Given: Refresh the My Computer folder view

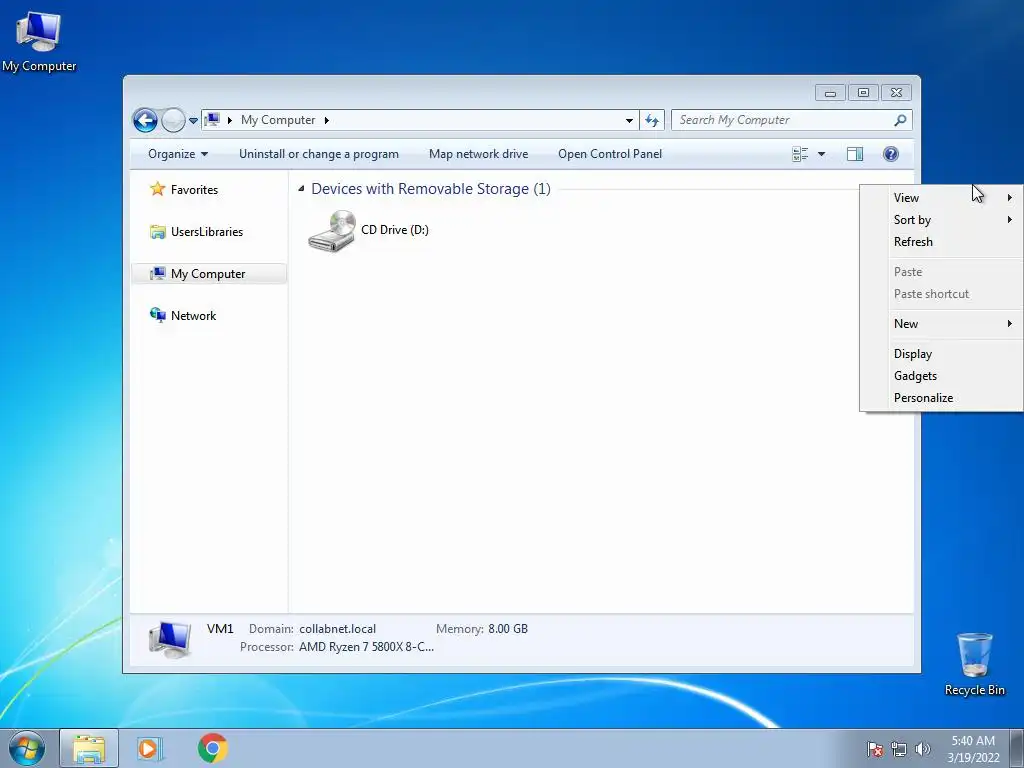Looking at the screenshot, I should [652, 120].
